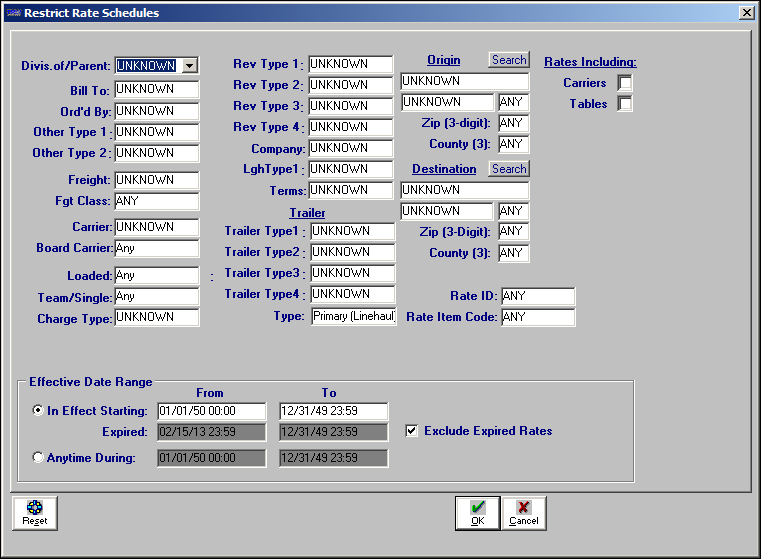This screenshot has width=761, height=559.
Task: Click the Trailer Type2 field
Action: pos(353,252)
